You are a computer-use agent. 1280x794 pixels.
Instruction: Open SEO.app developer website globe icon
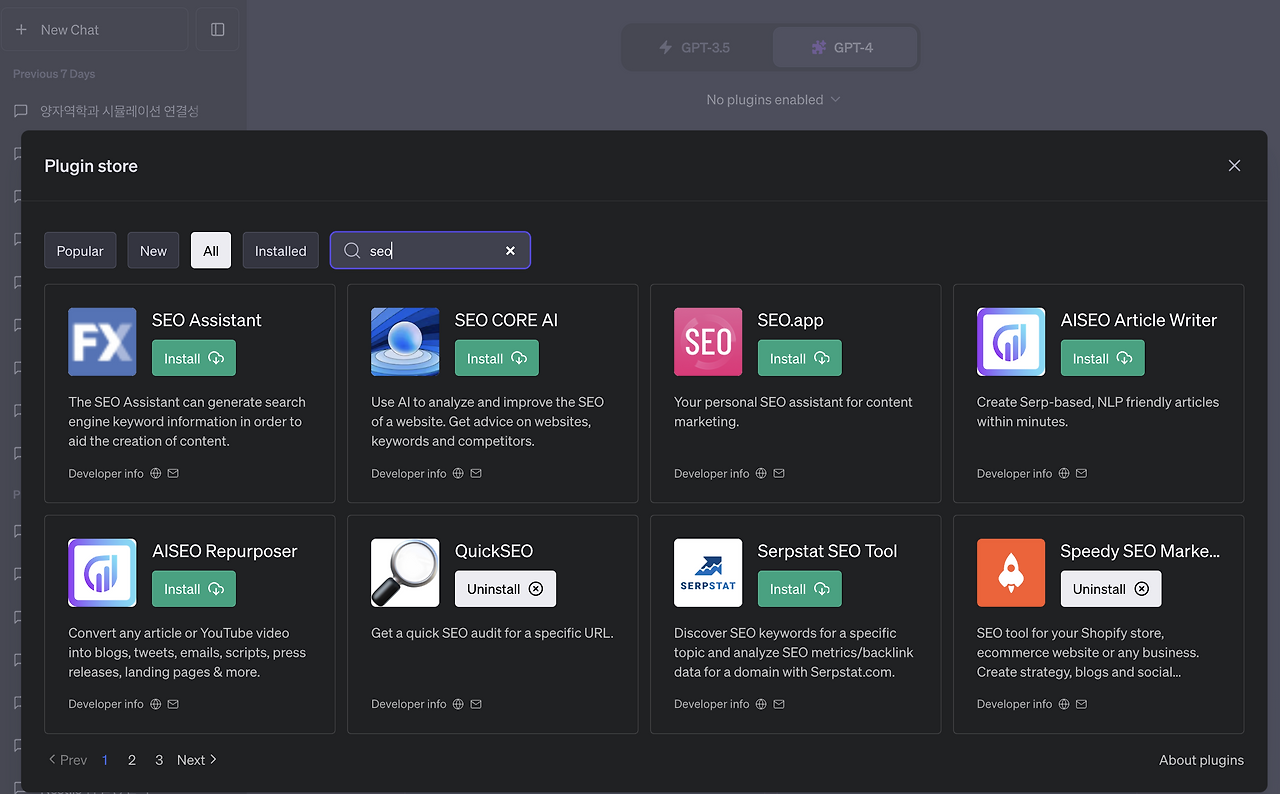click(762, 473)
